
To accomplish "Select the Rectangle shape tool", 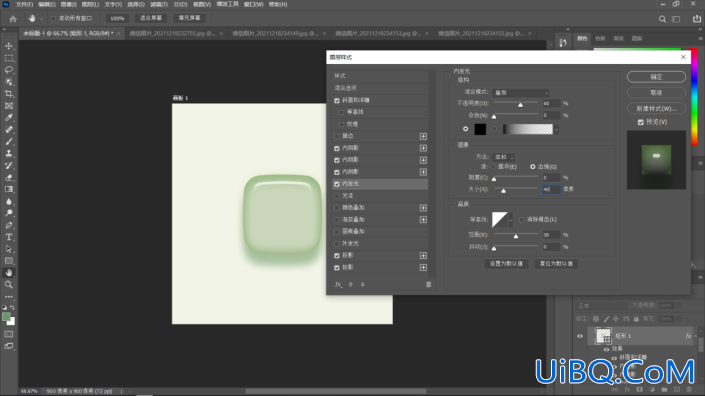I will (x=9, y=261).
